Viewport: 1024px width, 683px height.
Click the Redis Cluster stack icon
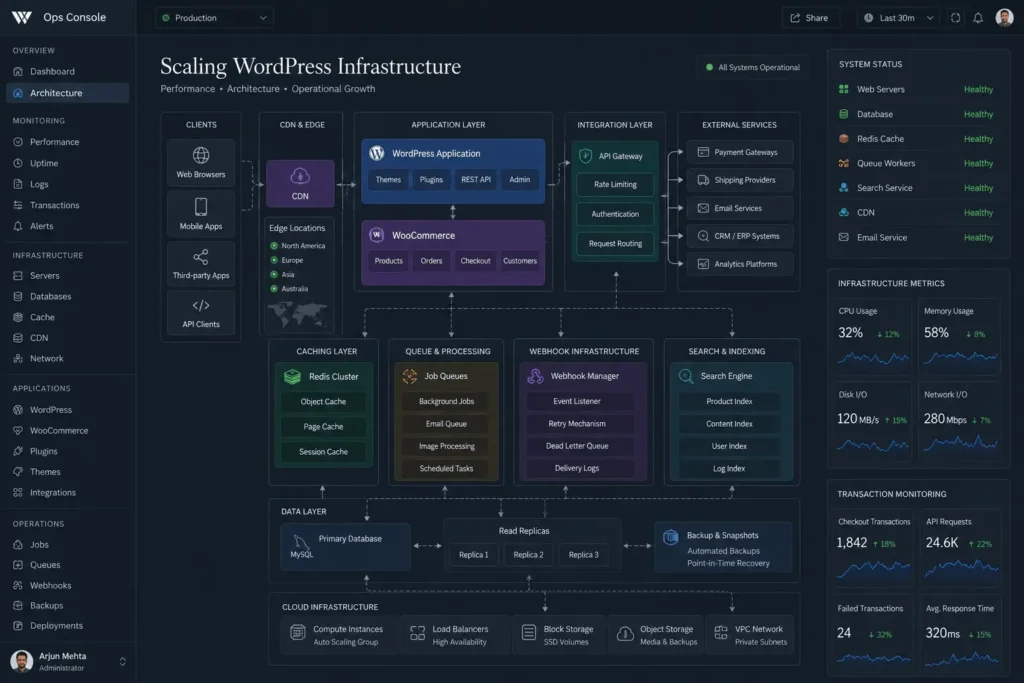(293, 376)
